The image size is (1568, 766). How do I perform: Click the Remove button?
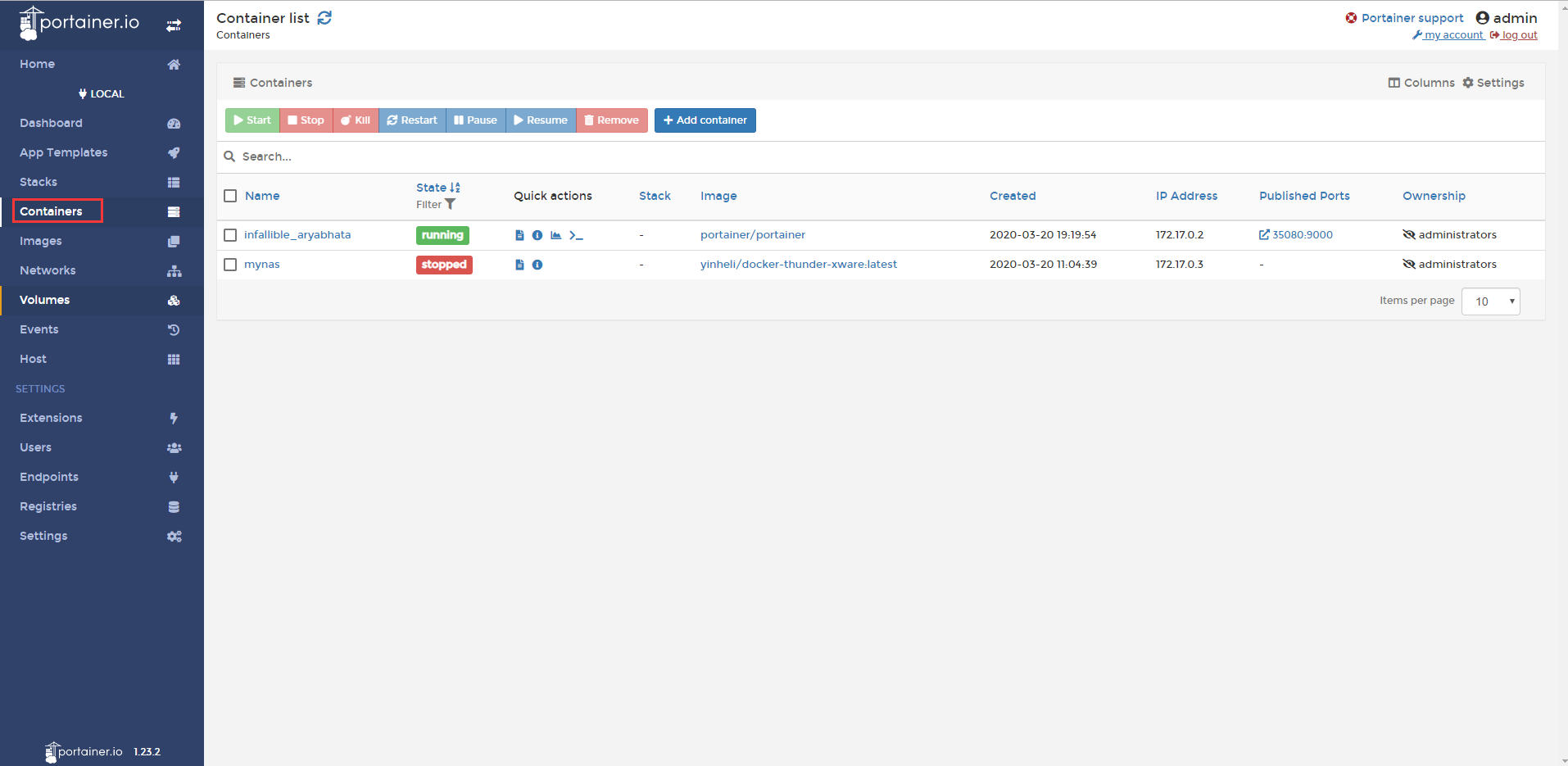[612, 120]
